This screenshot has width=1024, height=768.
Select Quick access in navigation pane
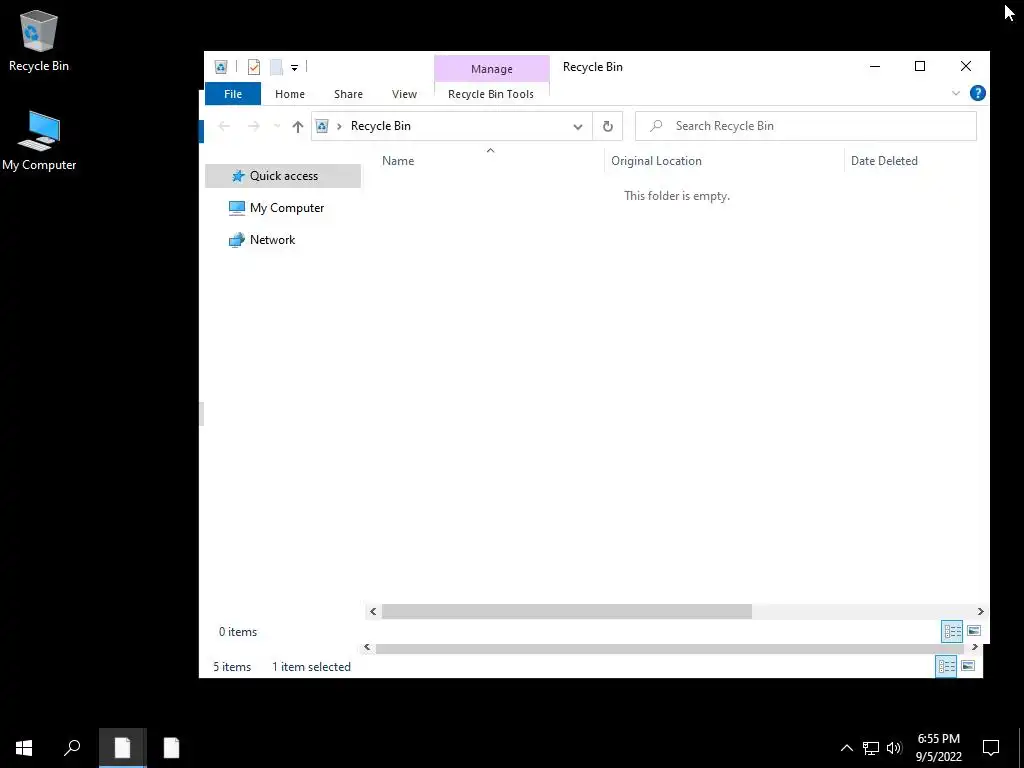tap(283, 176)
